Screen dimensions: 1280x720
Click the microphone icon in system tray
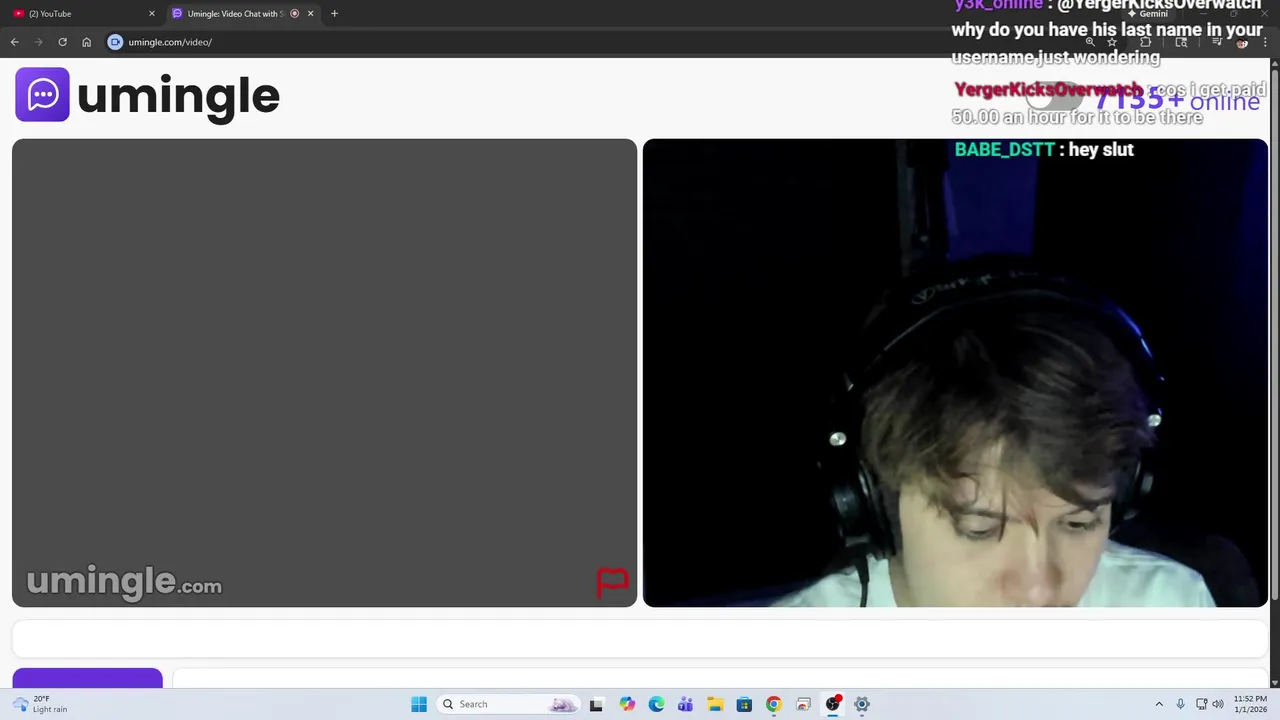[1181, 704]
